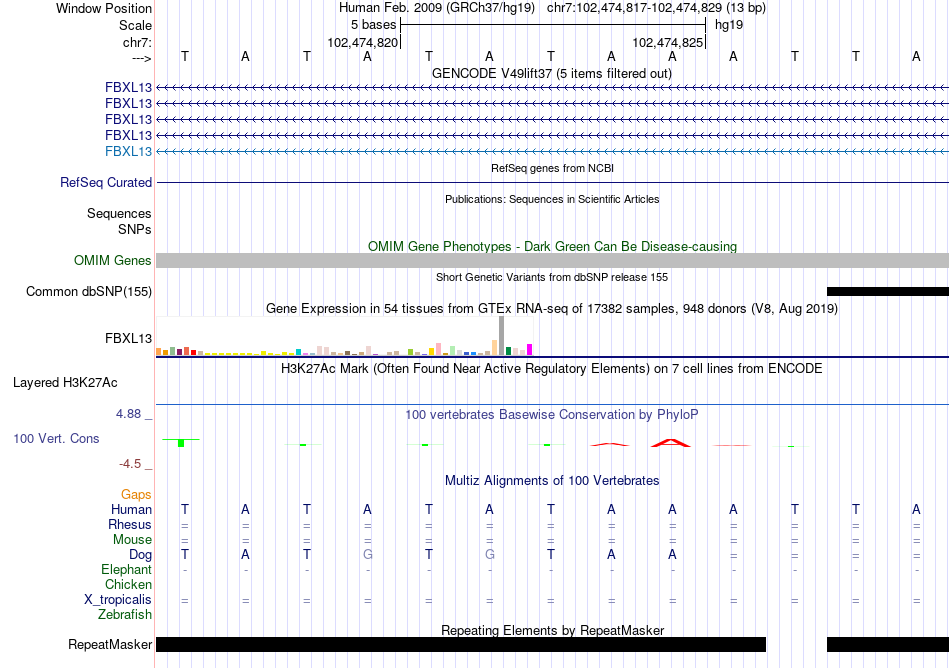Click the 100 vertebrates Basewise Conservation PhyloP title
The image size is (950, 668).
[551, 415]
